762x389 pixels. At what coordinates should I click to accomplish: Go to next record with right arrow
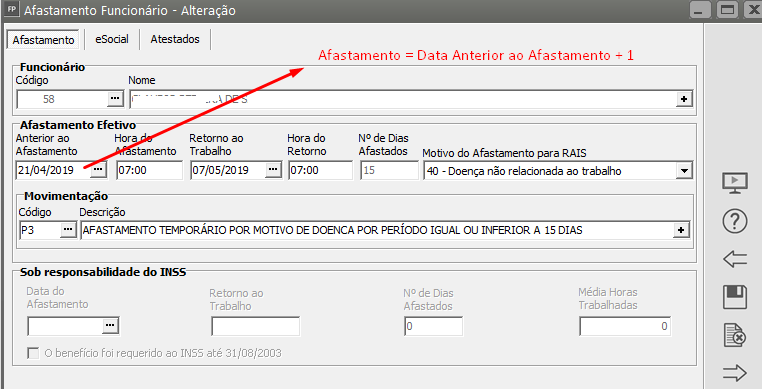pyautogui.click(x=735, y=373)
